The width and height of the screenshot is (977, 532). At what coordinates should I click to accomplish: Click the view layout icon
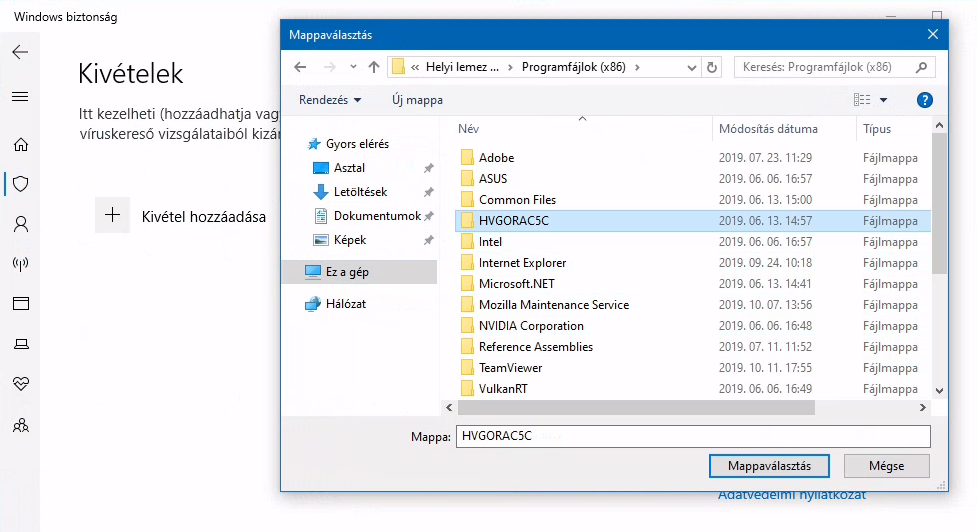click(x=862, y=100)
